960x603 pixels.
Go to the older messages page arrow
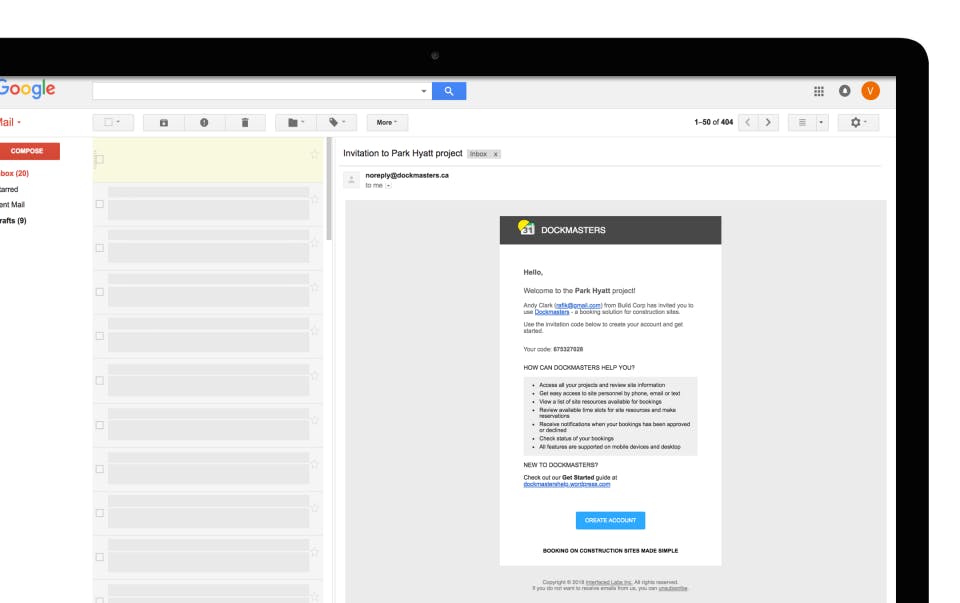(768, 122)
